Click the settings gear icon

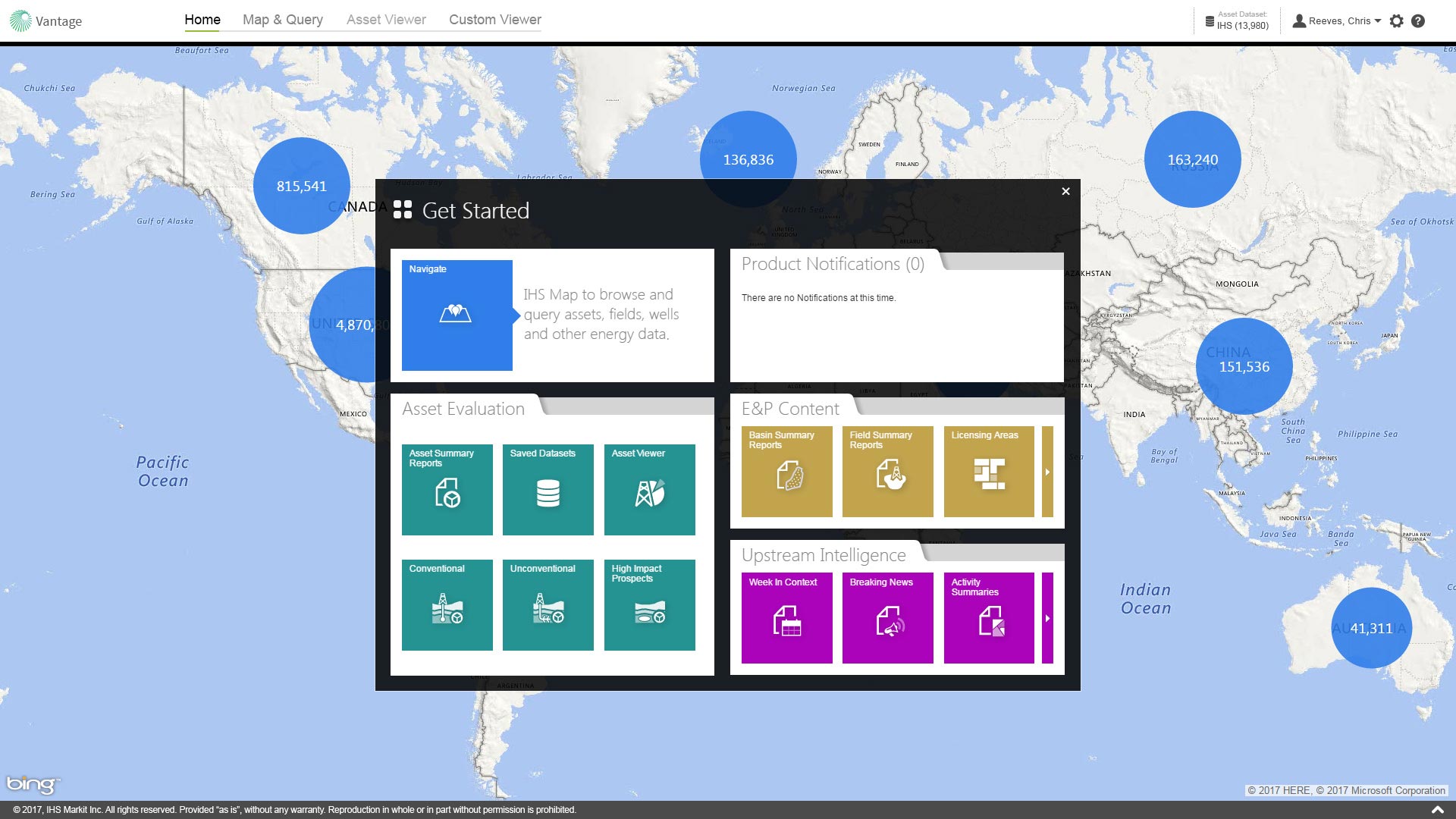pyautogui.click(x=1396, y=21)
